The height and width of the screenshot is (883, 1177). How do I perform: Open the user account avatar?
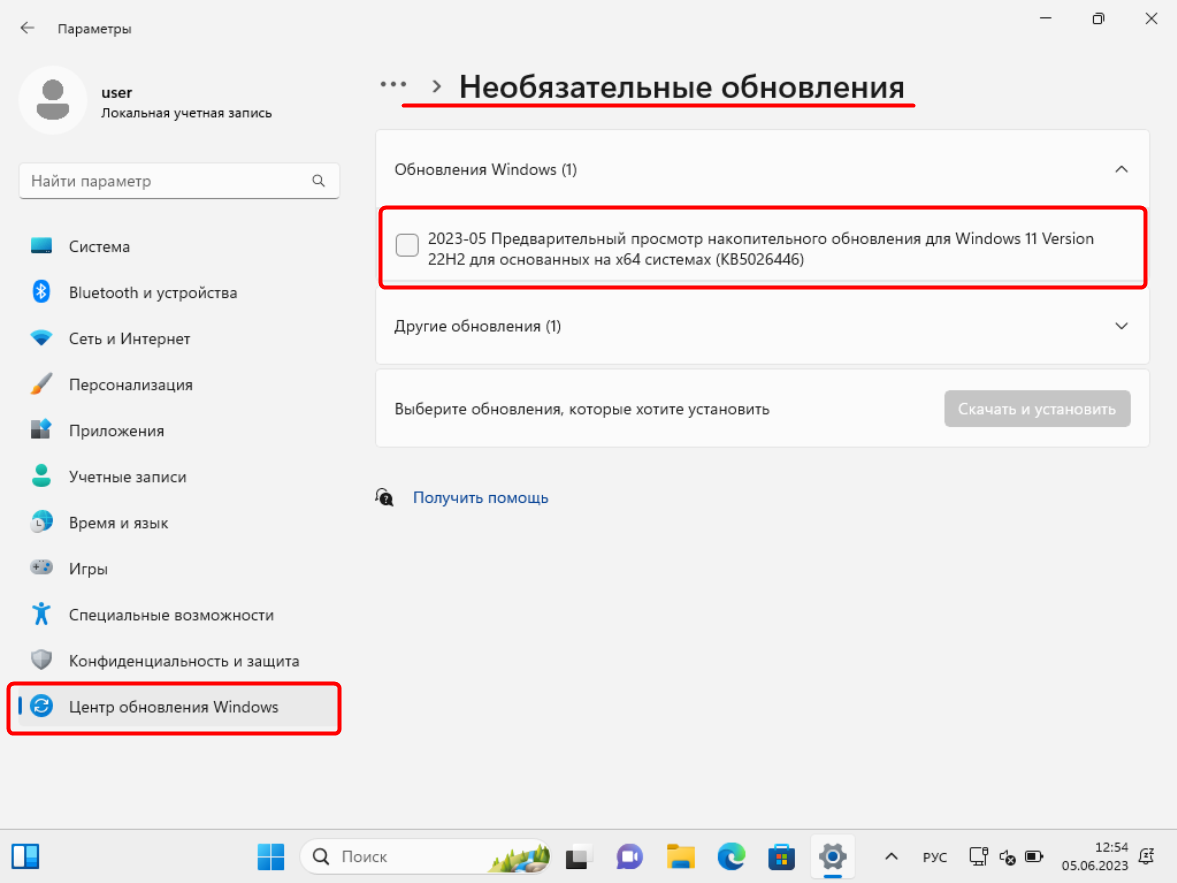pos(53,100)
